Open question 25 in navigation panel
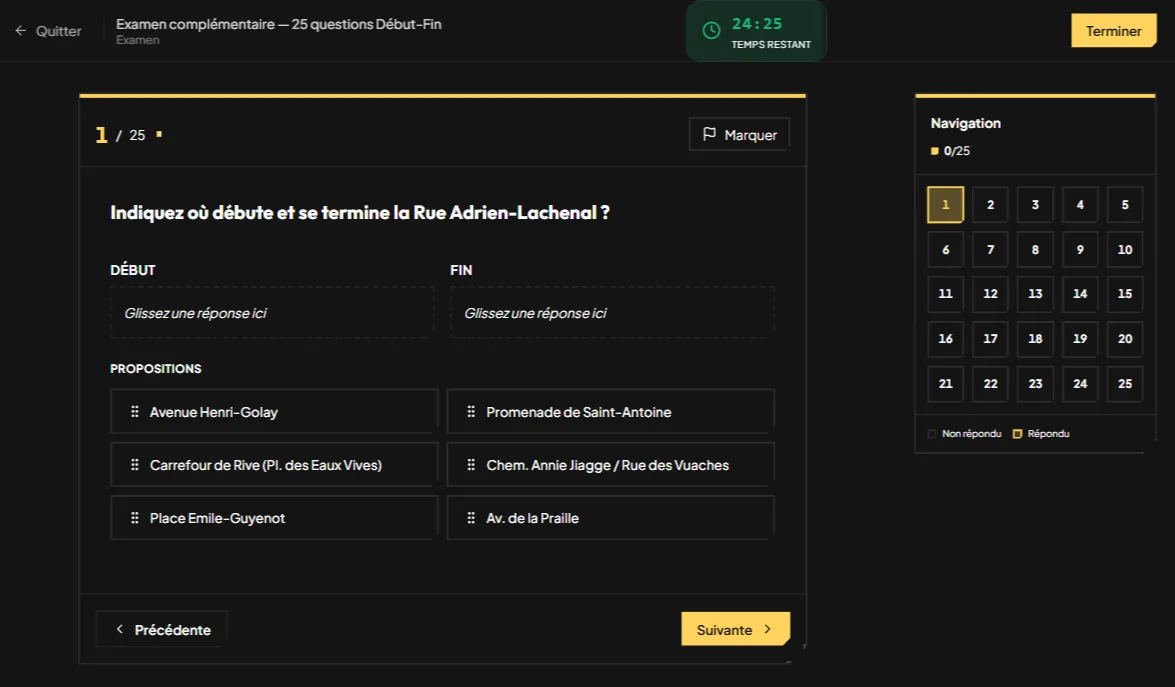Image resolution: width=1175 pixels, height=687 pixels. (1125, 384)
